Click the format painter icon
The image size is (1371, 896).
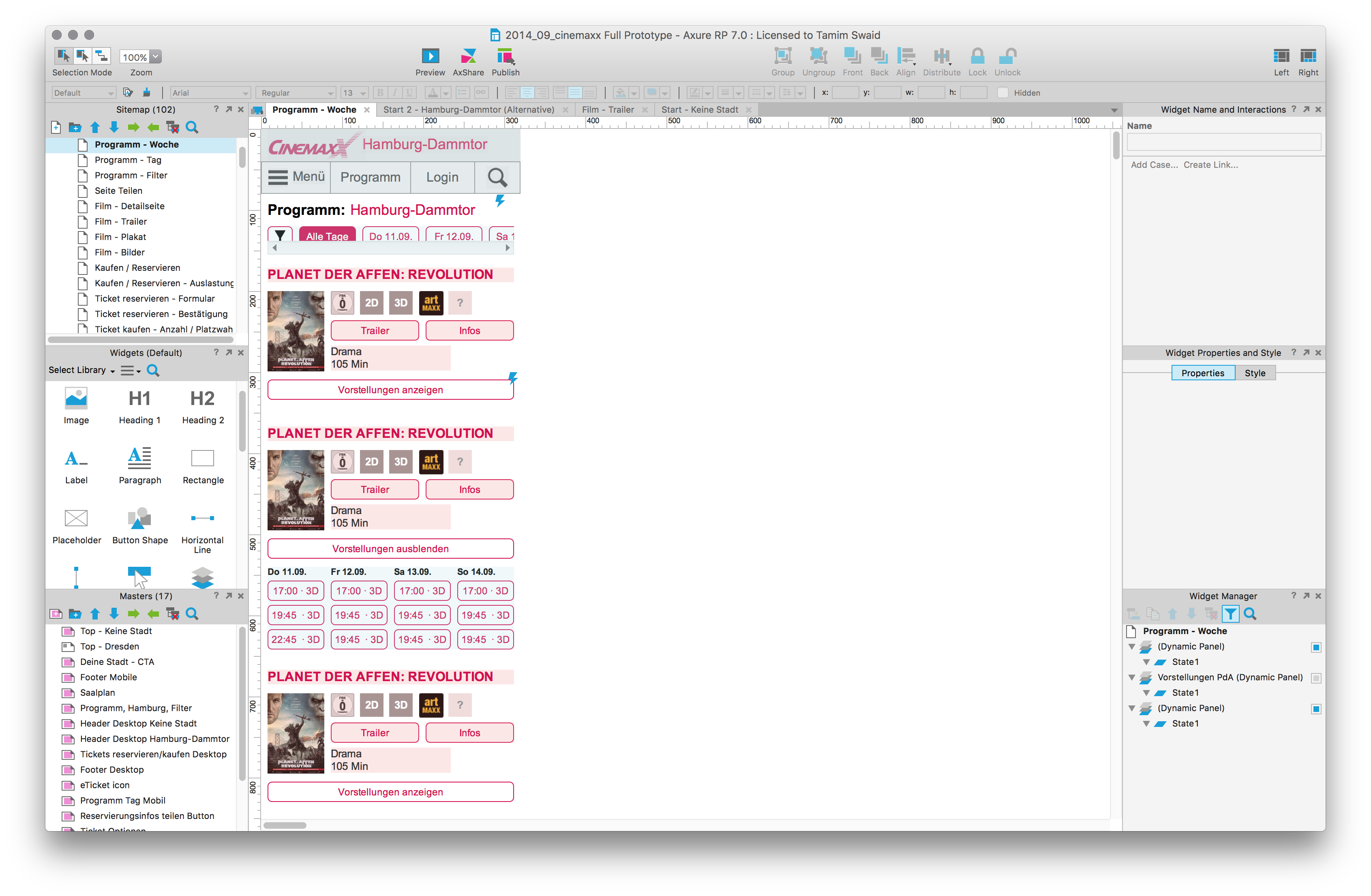[146, 93]
